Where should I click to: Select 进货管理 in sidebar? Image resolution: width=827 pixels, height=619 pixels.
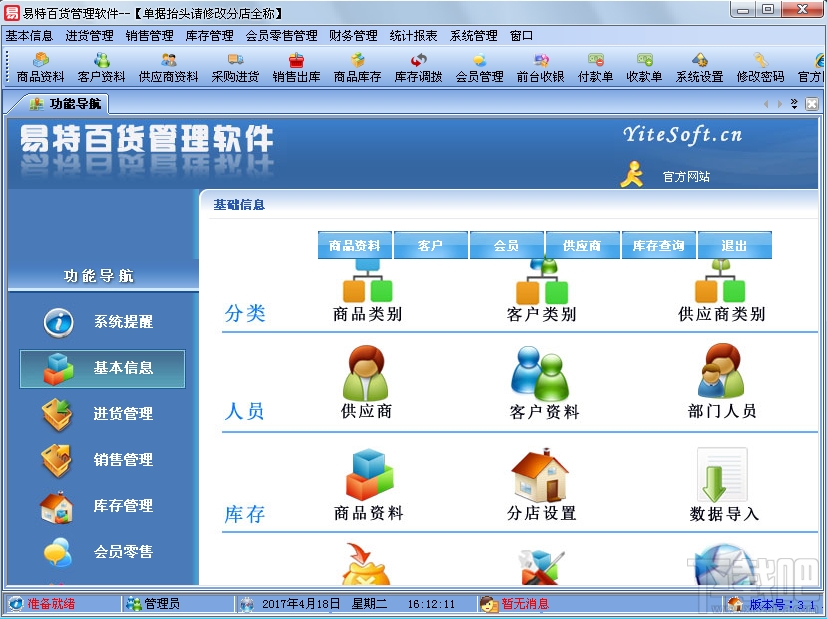click(x=102, y=414)
